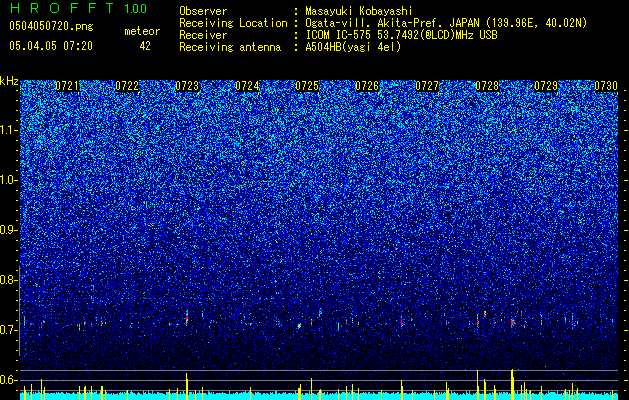Click the 0724 time marker
Screen dimensions: 629x400
tap(247, 86)
